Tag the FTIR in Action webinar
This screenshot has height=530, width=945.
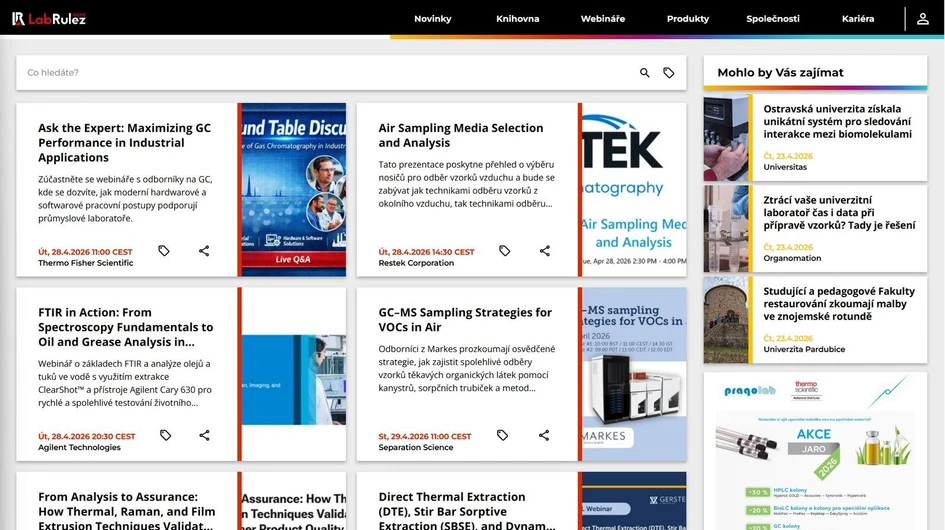coord(165,435)
